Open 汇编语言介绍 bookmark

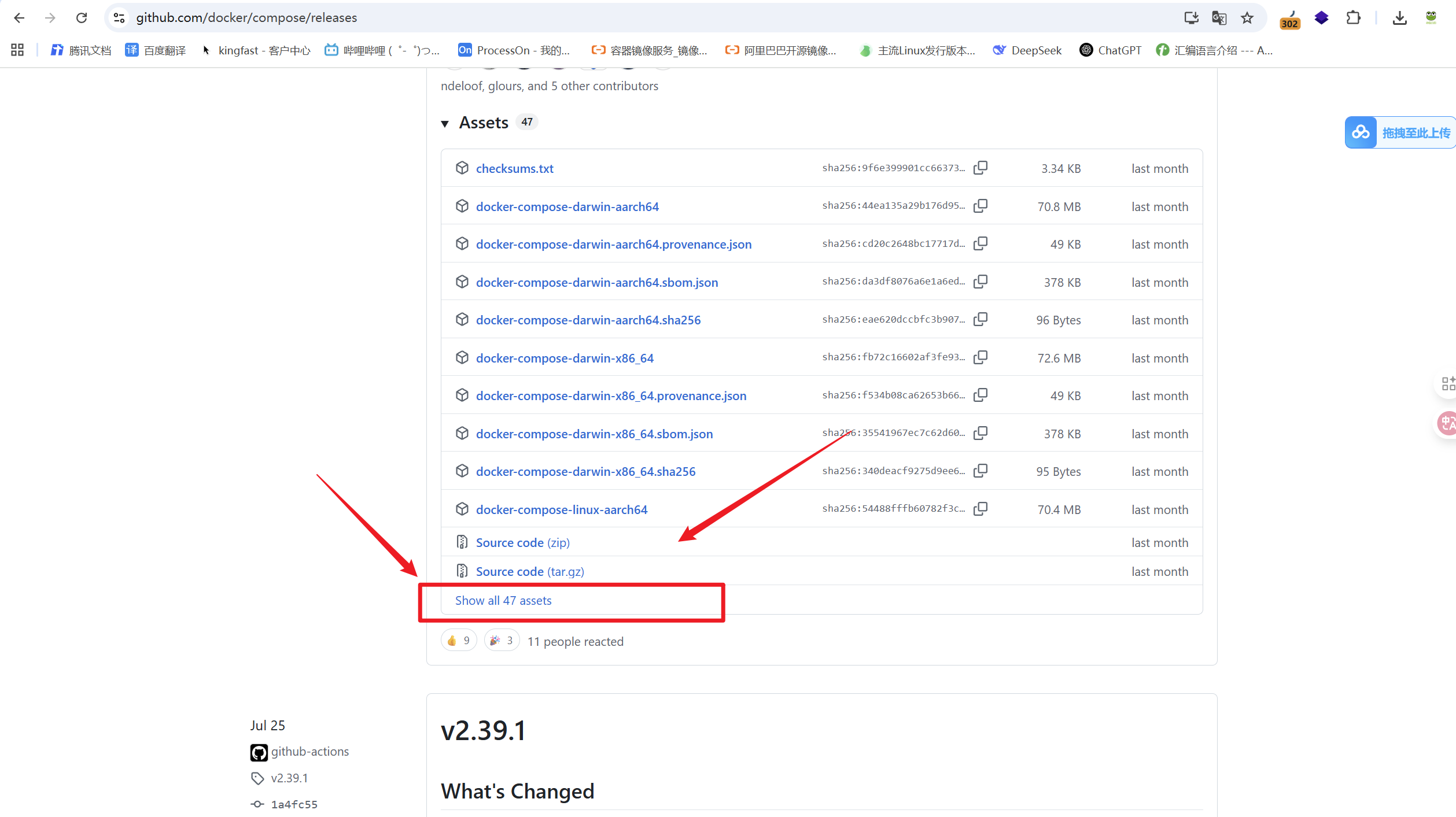1214,50
